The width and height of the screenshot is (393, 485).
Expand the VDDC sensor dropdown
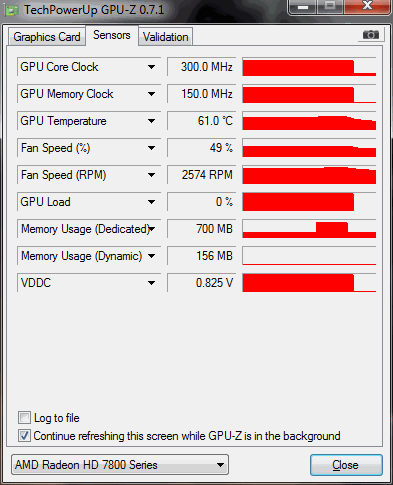pyautogui.click(x=151, y=283)
